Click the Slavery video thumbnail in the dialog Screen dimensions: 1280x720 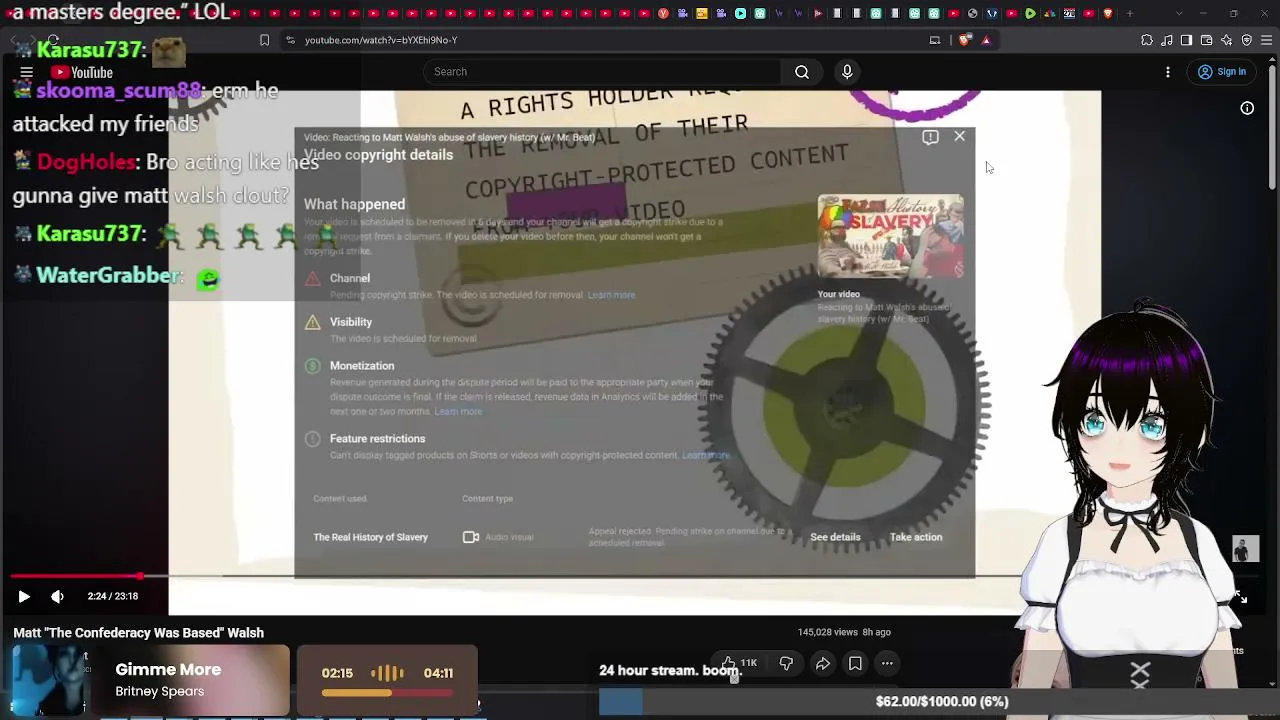[890, 236]
